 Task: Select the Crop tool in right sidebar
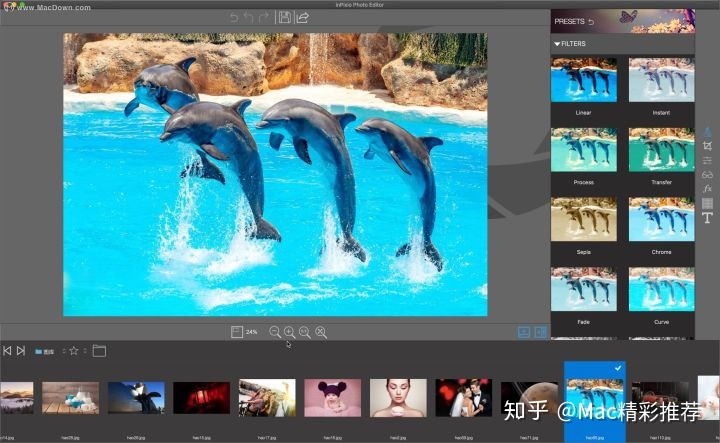707,146
